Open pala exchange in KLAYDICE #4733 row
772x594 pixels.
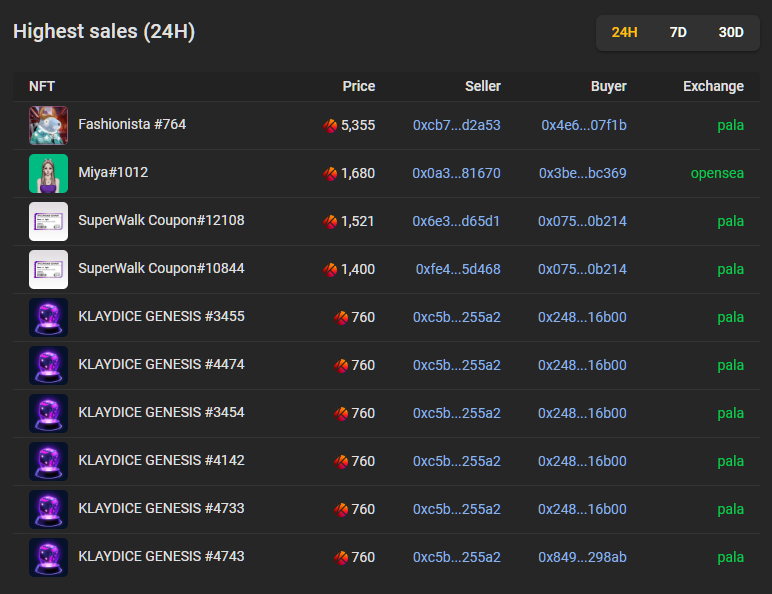(731, 510)
